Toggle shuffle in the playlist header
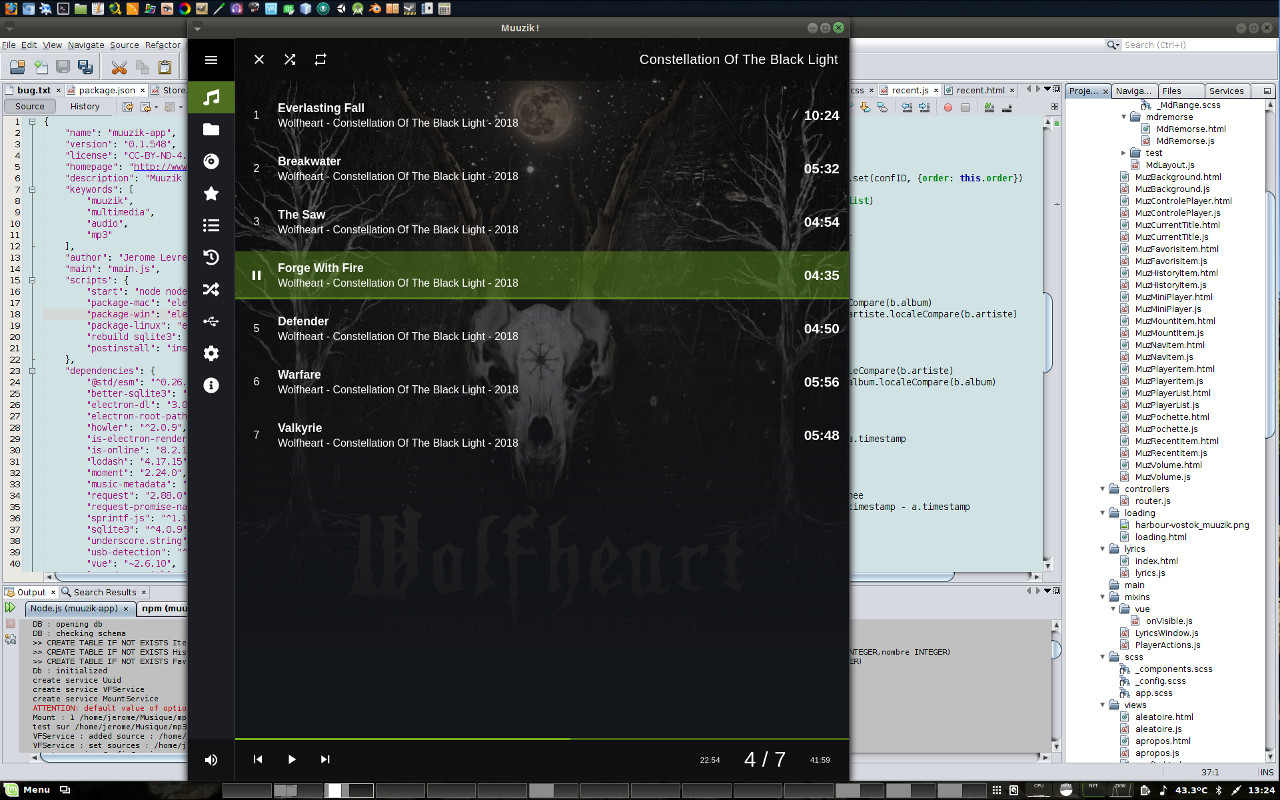This screenshot has width=1280, height=800. (290, 60)
